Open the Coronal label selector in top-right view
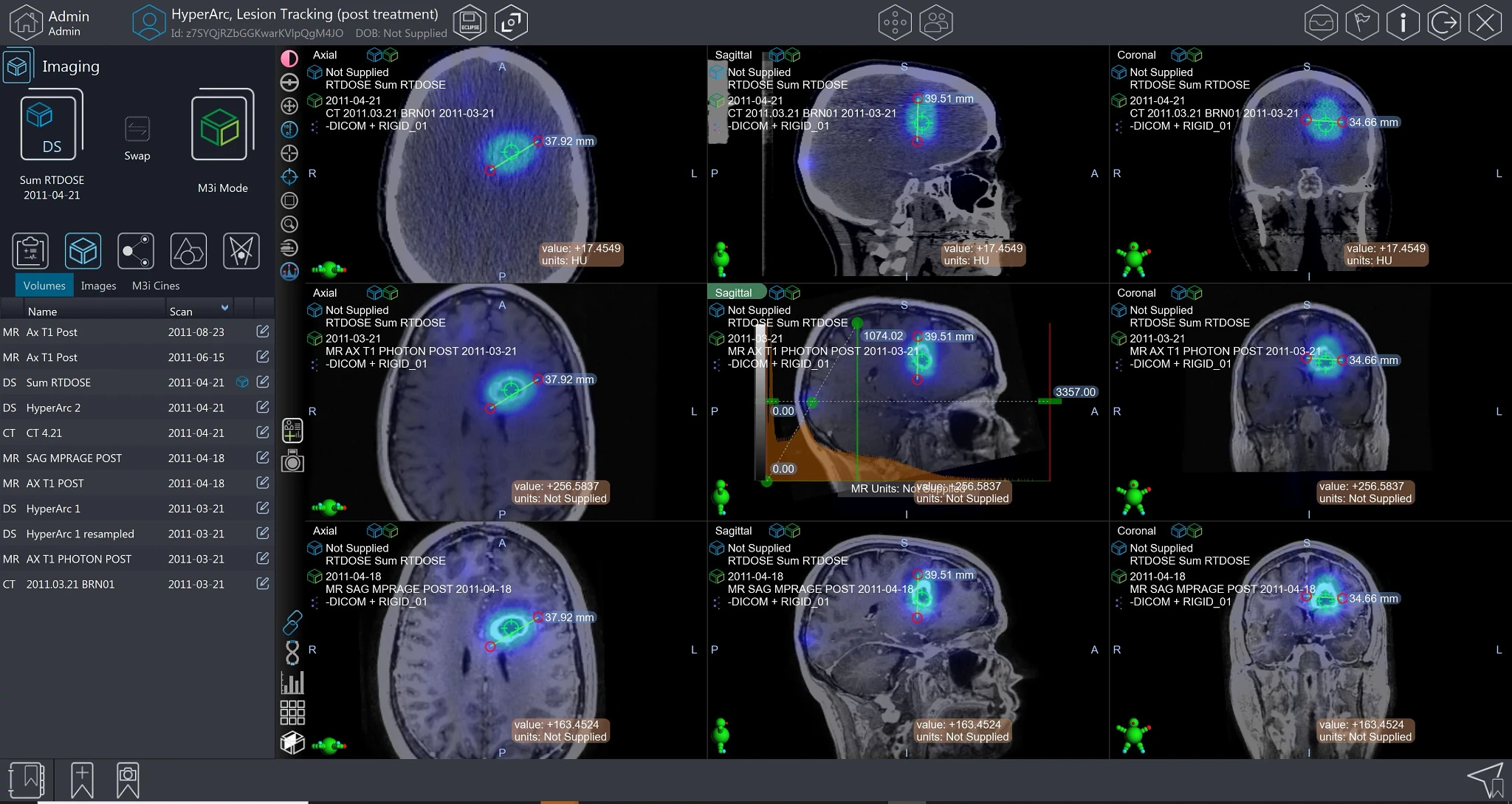This screenshot has height=804, width=1512. [x=1136, y=55]
